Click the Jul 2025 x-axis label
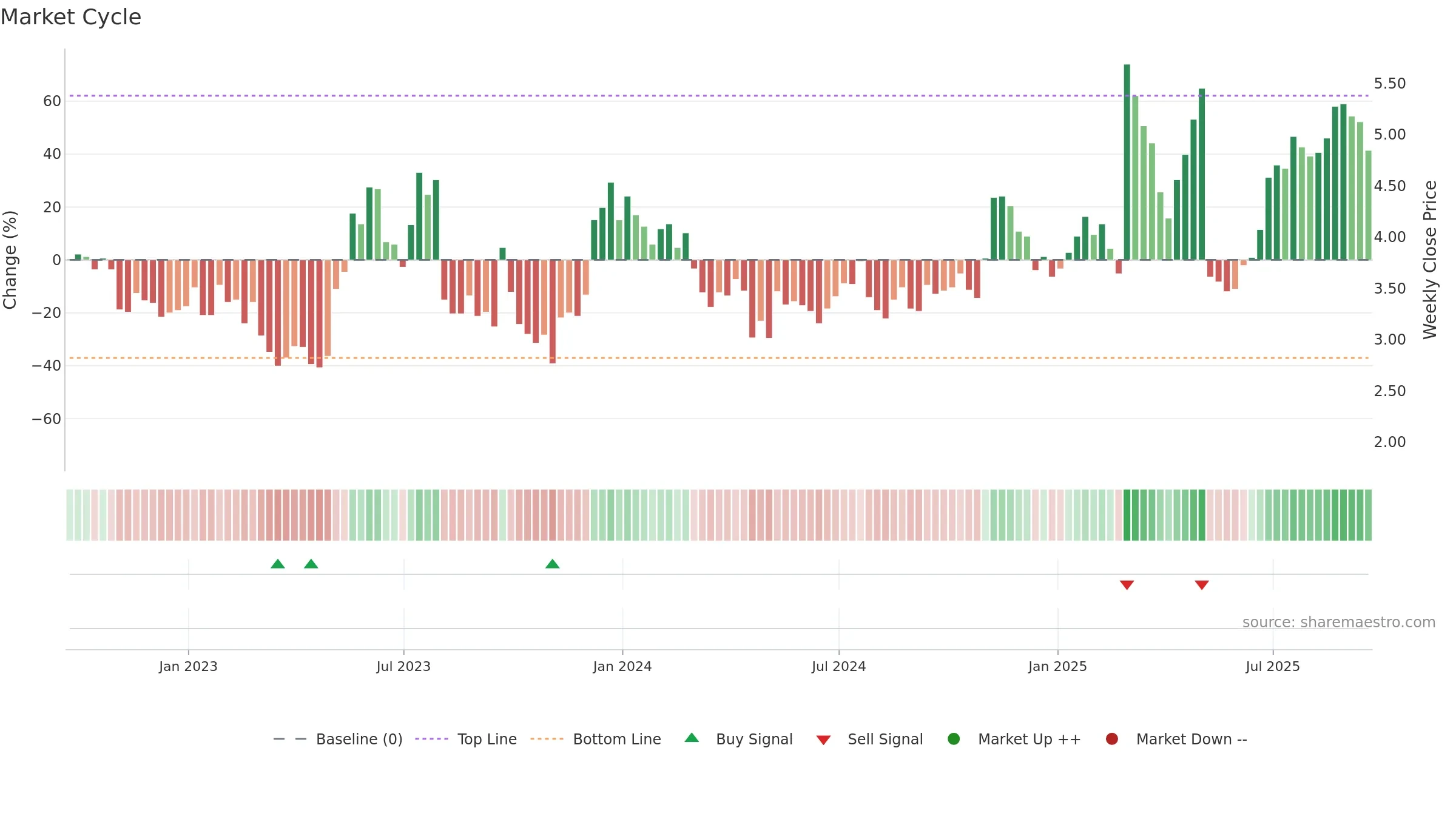This screenshot has width=1456, height=819. 1273,666
